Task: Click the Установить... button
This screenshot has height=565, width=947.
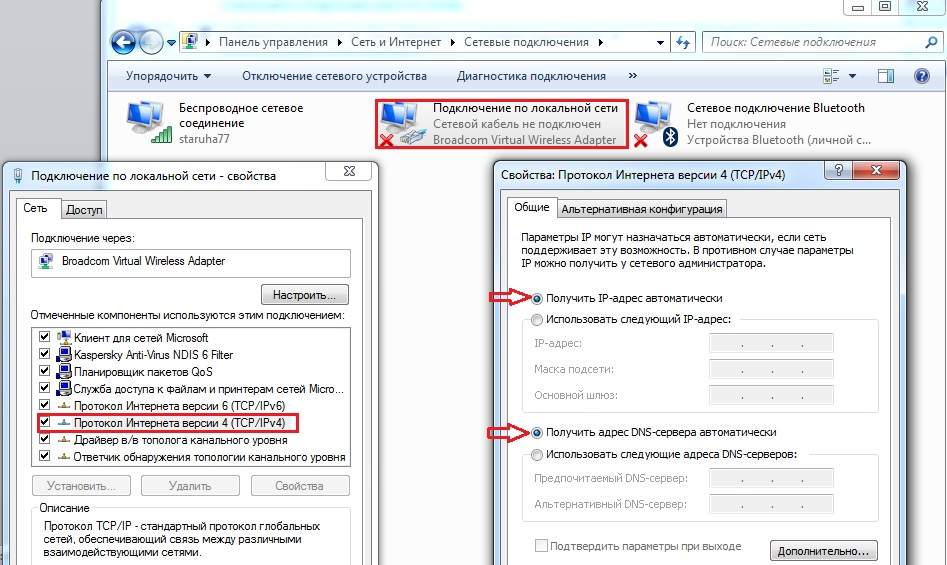Action: click(x=82, y=486)
